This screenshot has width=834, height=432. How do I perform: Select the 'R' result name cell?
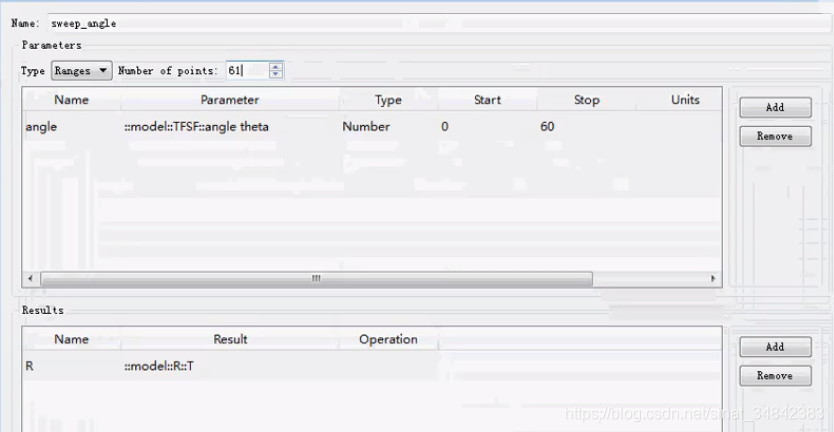(71, 366)
